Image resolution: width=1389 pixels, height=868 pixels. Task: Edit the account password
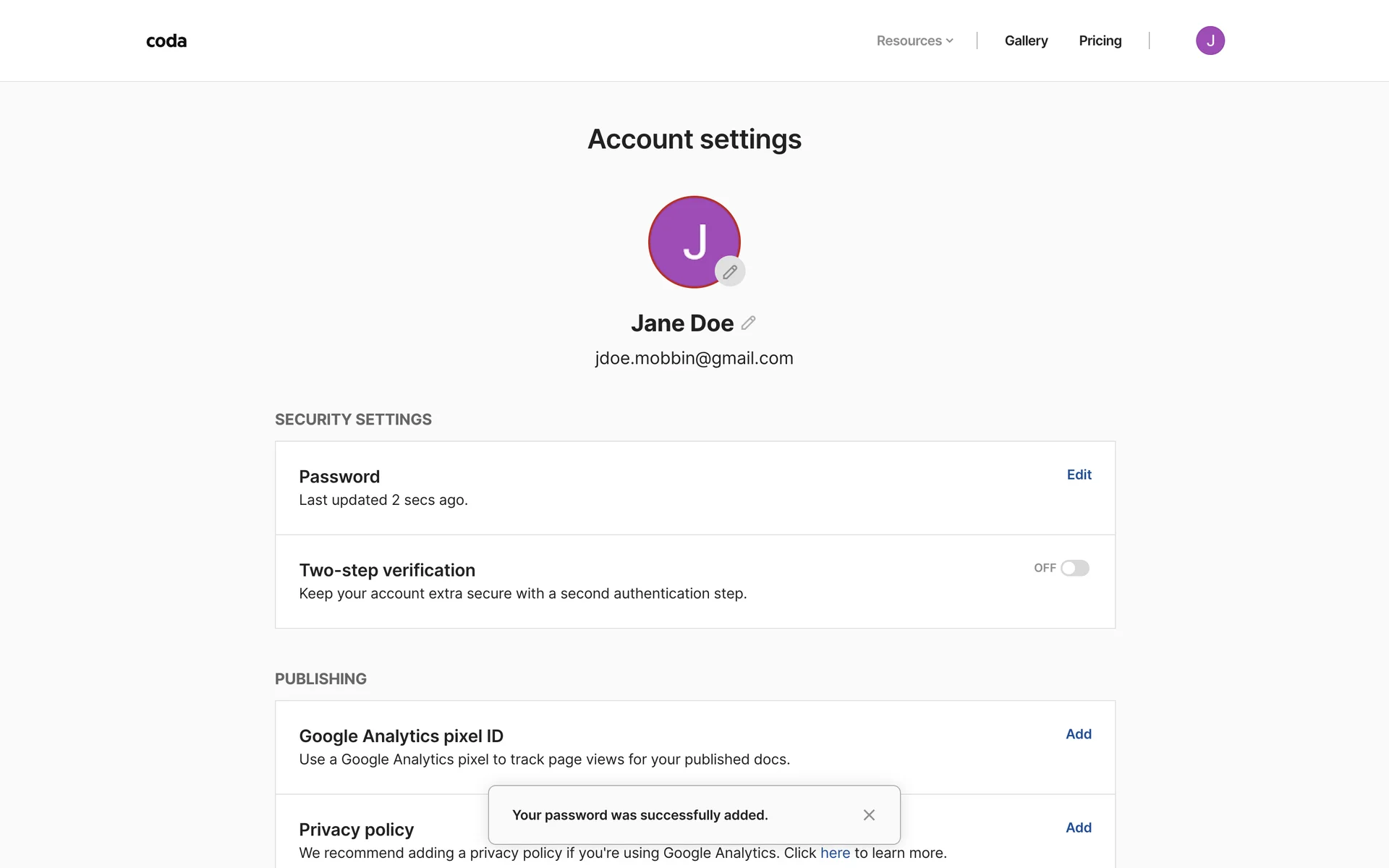click(x=1079, y=475)
